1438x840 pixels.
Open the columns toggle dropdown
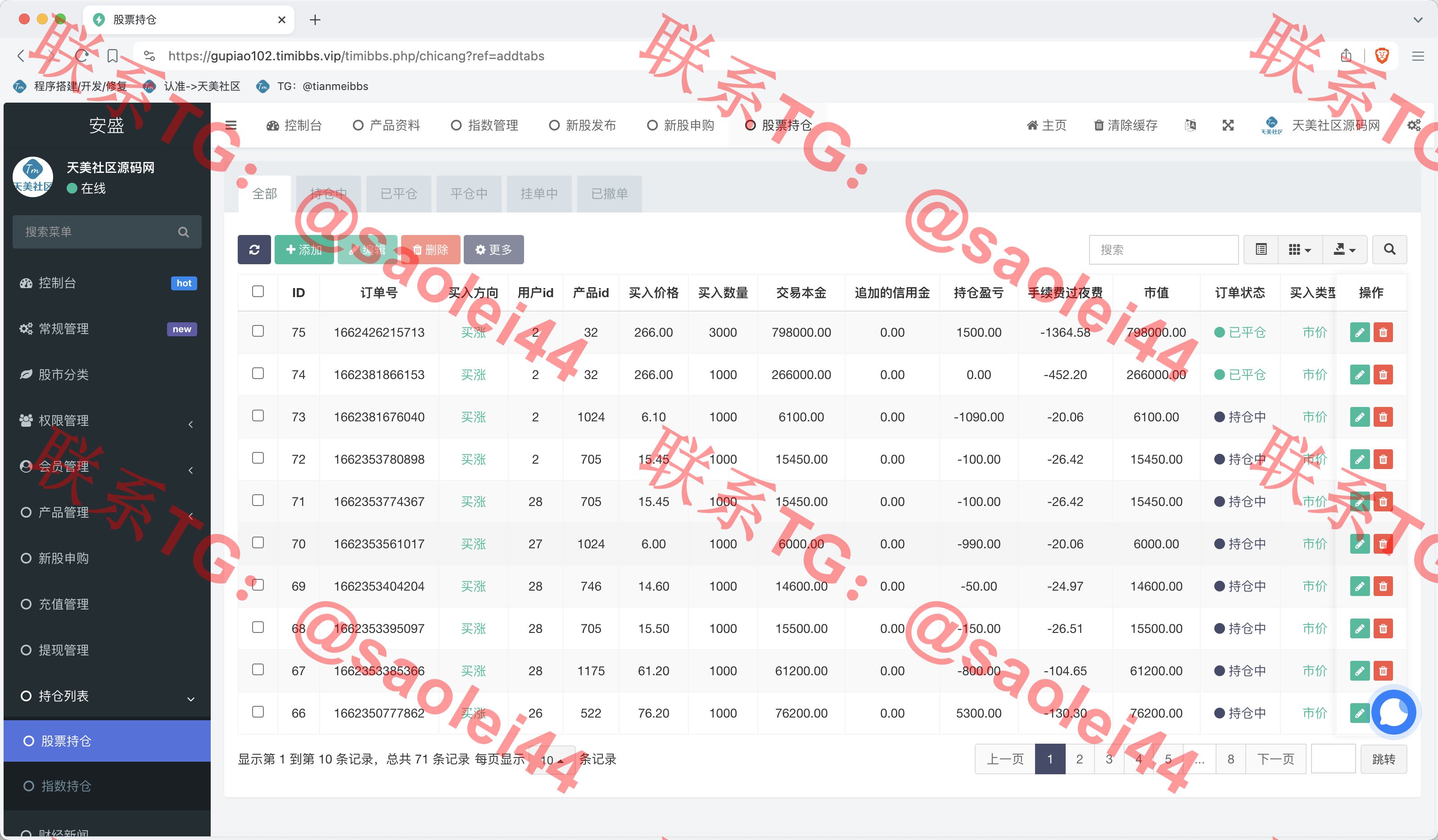point(1300,249)
